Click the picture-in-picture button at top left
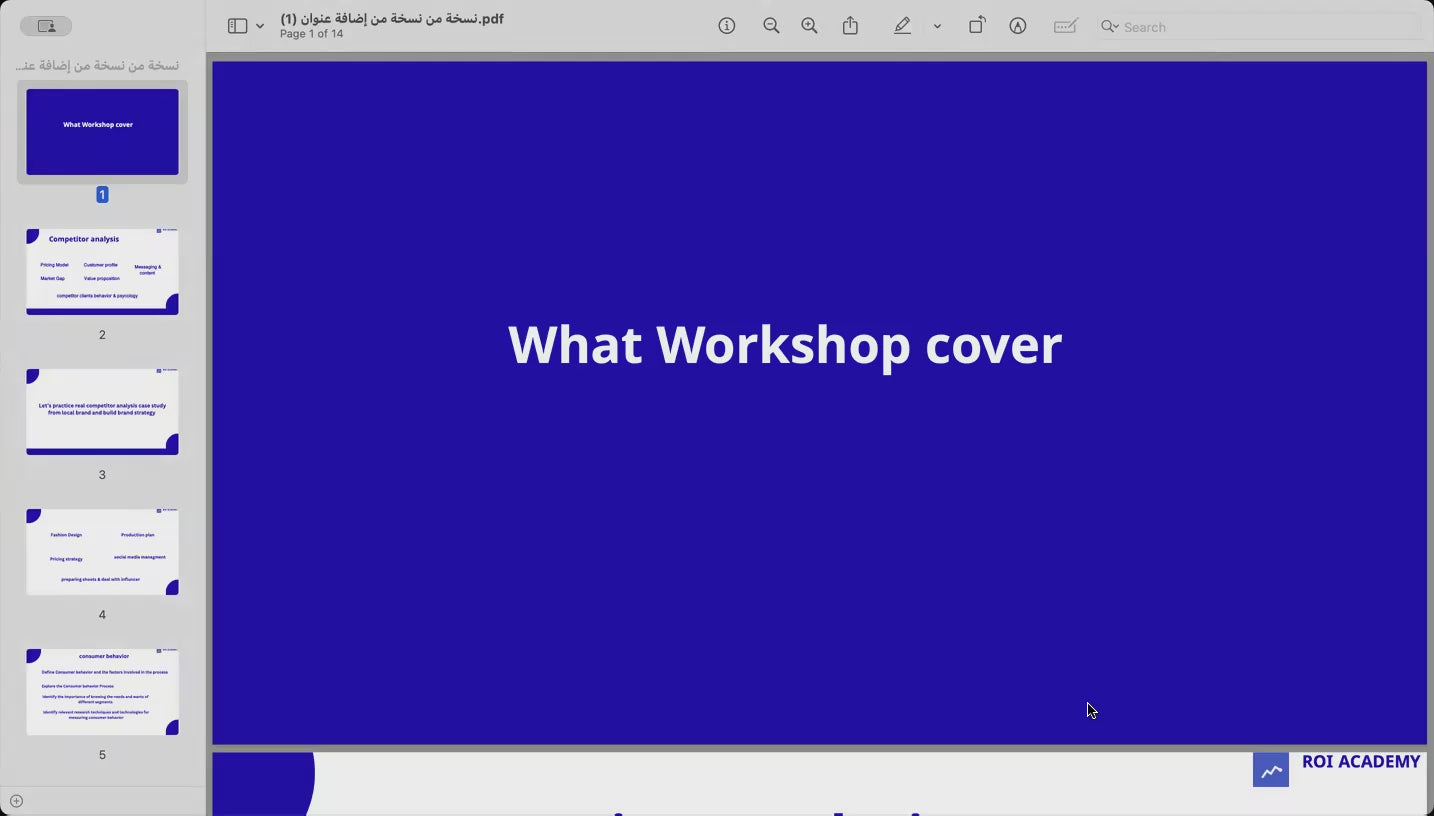The image size is (1434, 816). (46, 26)
